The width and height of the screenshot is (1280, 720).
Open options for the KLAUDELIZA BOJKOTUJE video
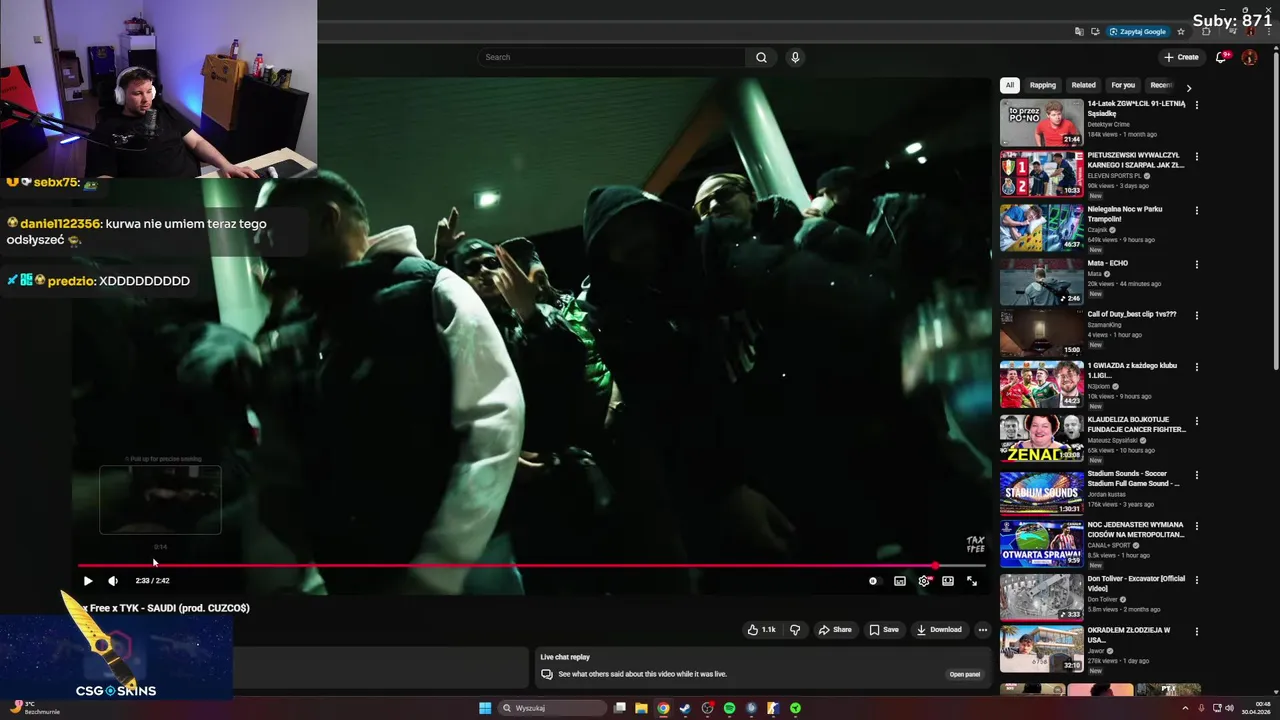pos(1197,421)
